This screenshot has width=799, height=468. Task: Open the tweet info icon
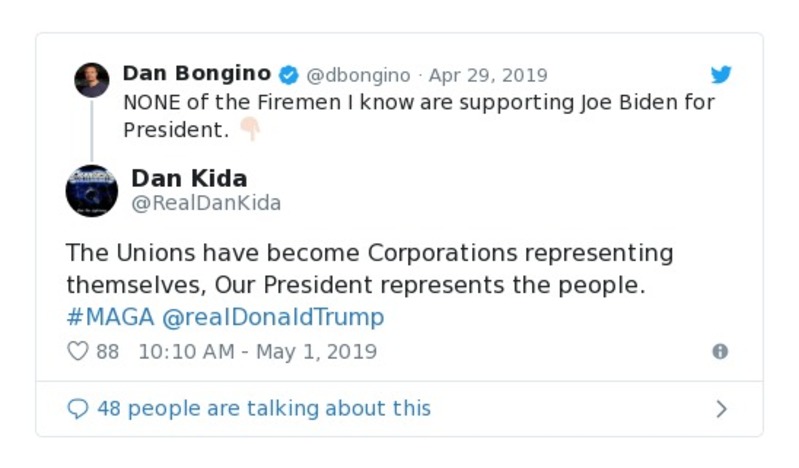tap(719, 352)
